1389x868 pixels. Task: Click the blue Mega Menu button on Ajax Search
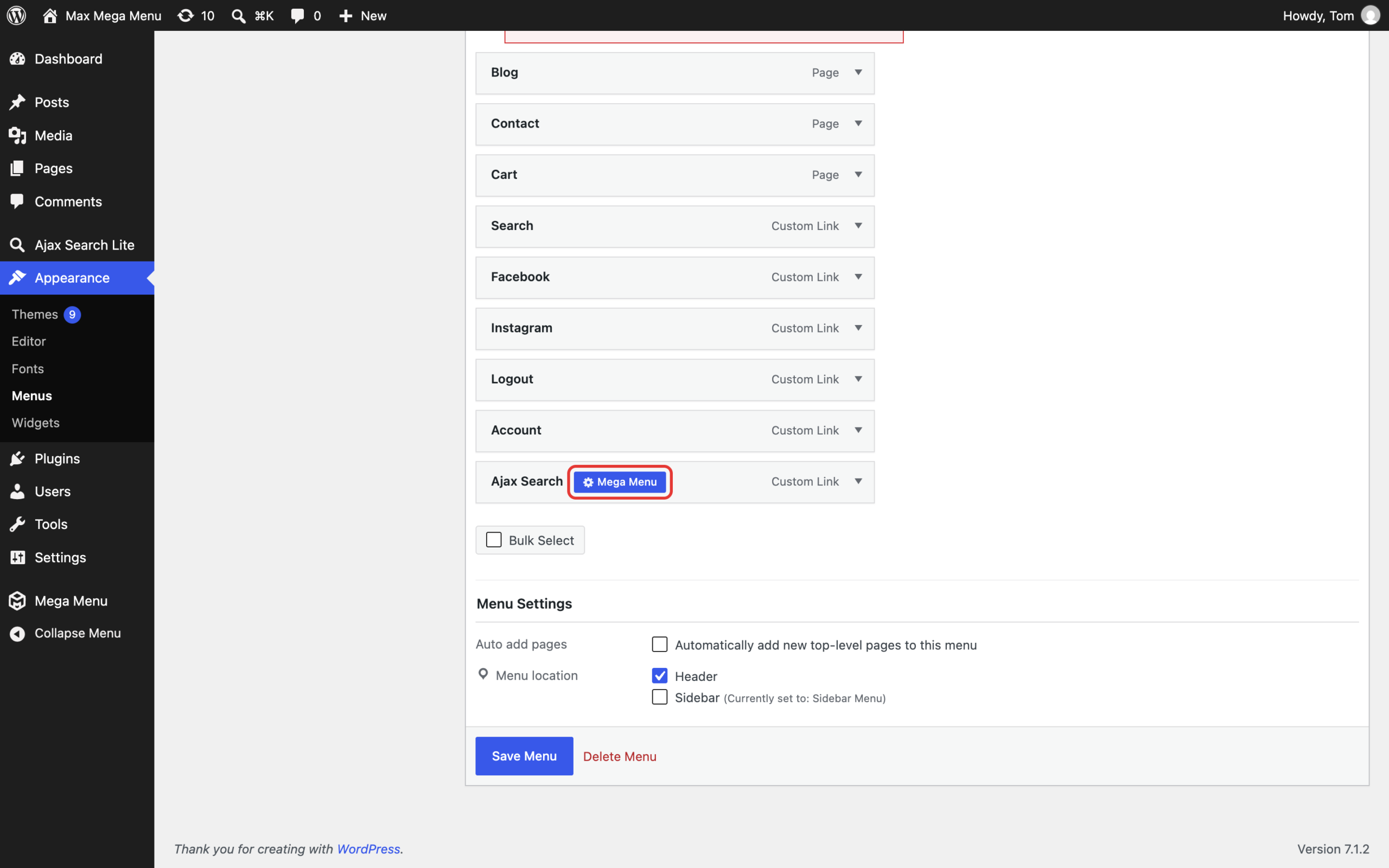[620, 482]
